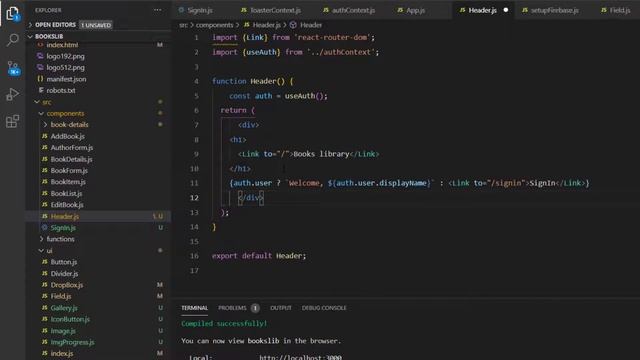Open Explorer more actions ellipsis
This screenshot has height=360, width=640.
click(158, 10)
